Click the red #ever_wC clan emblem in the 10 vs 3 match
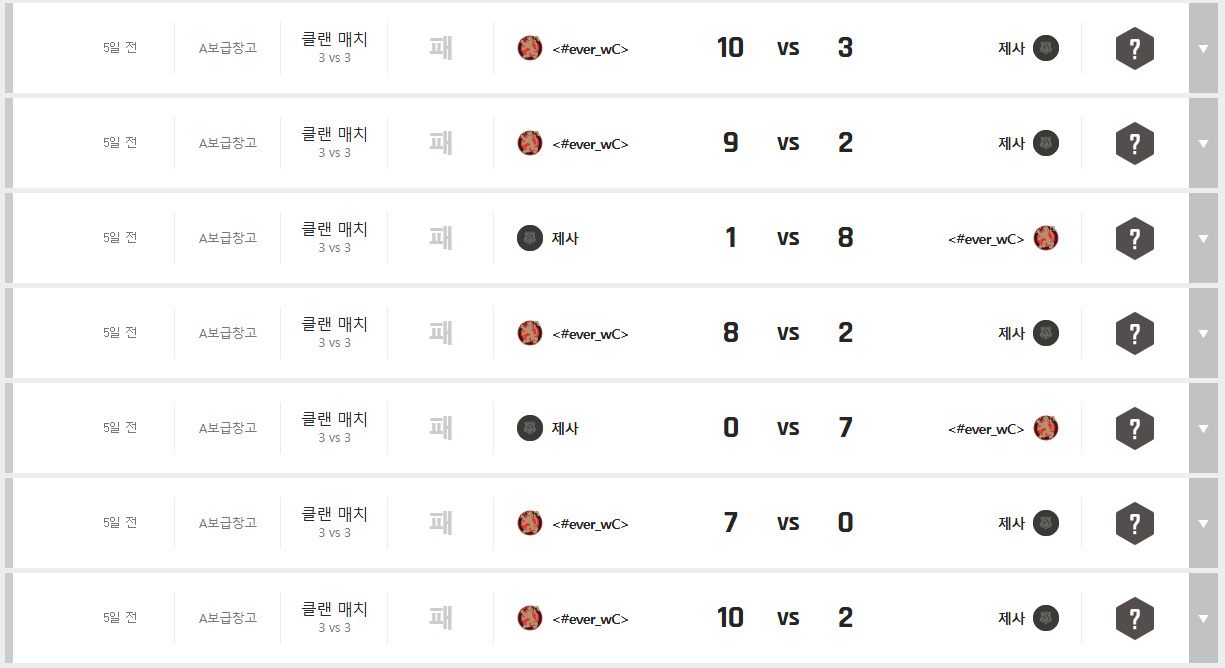This screenshot has width=1225, height=668. [x=530, y=48]
